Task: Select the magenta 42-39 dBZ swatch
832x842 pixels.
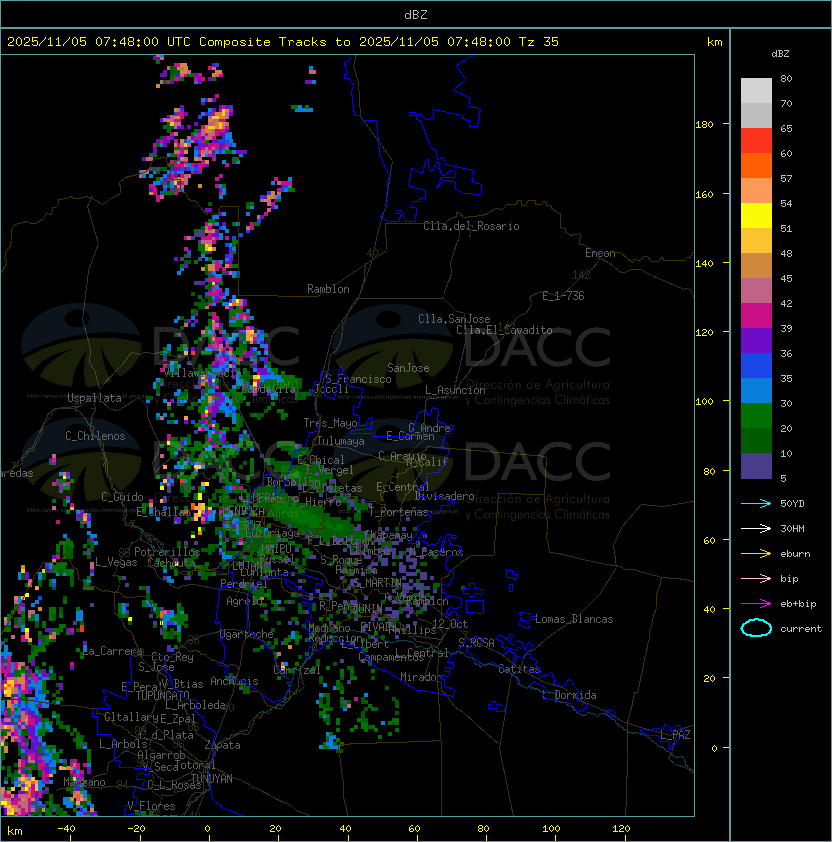Action: click(756, 316)
